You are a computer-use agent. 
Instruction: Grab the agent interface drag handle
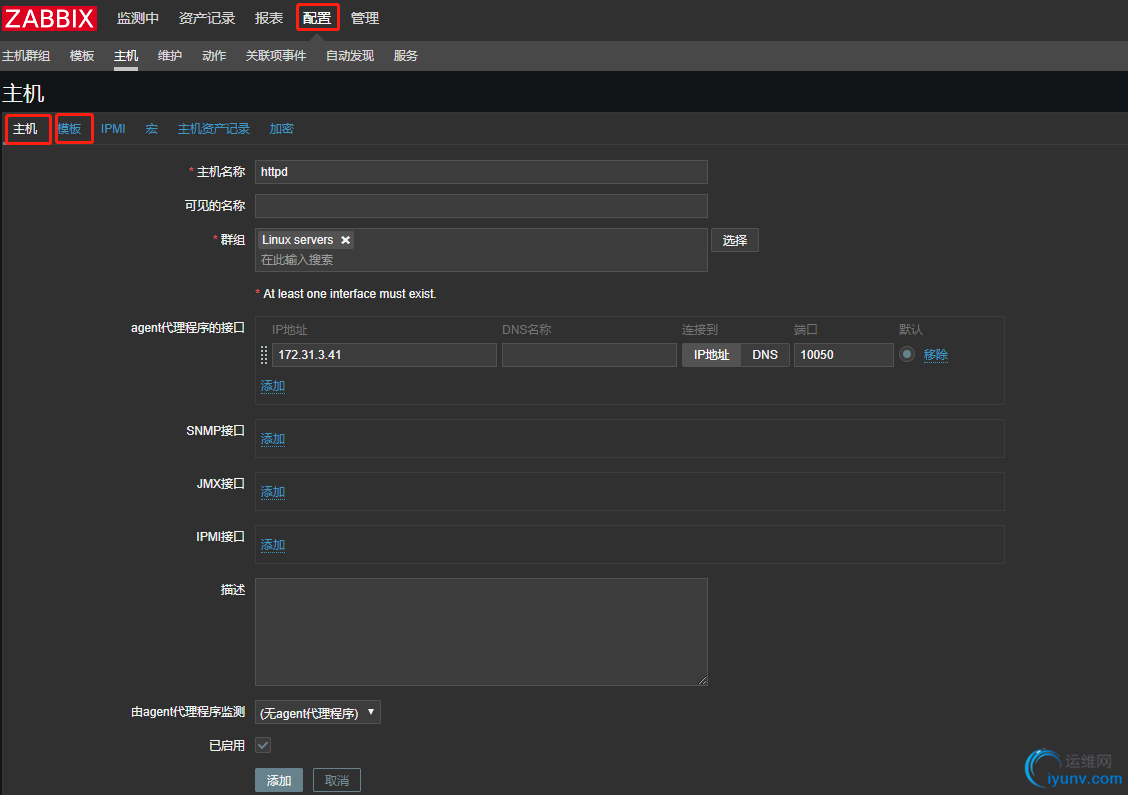tap(264, 355)
